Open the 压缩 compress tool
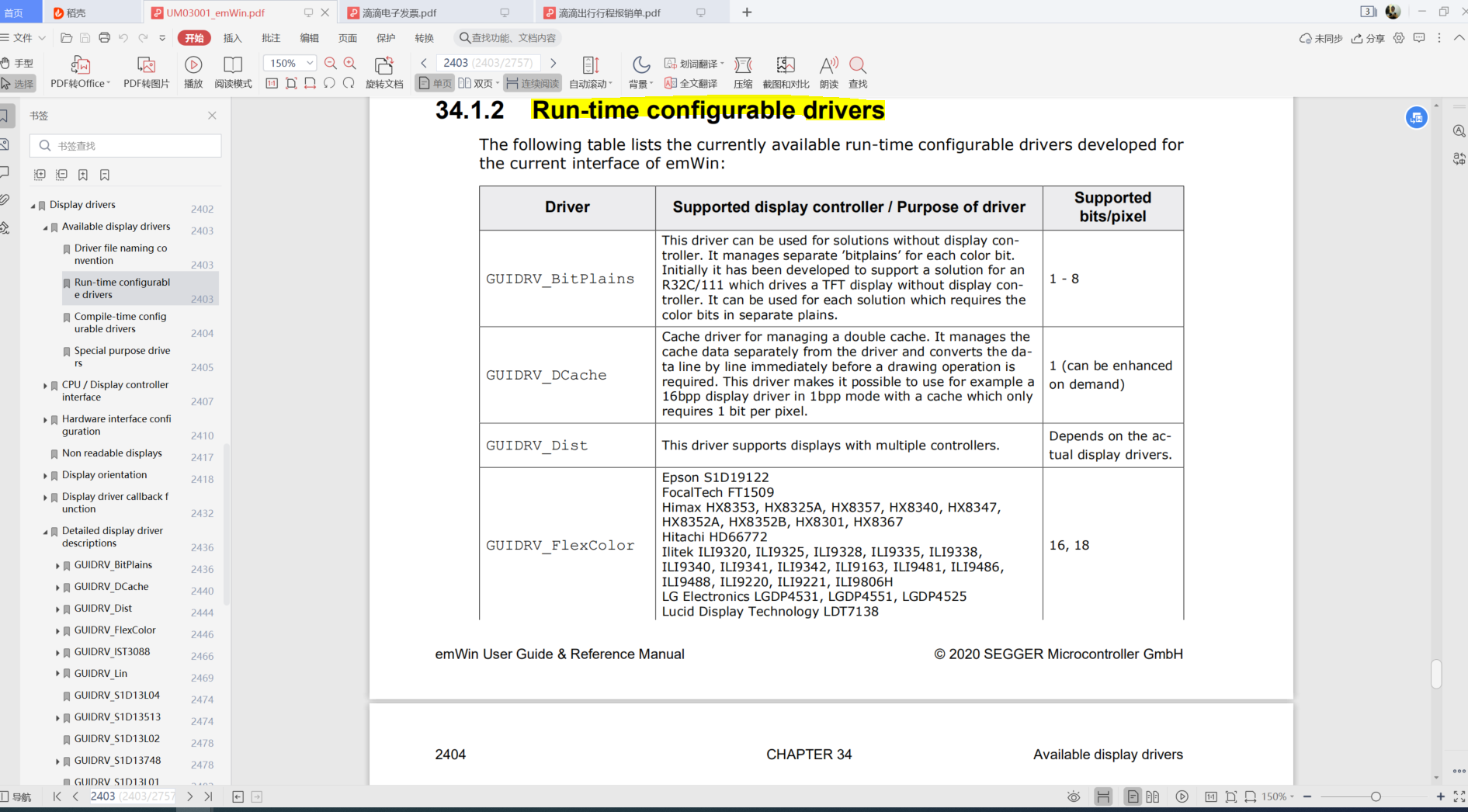This screenshot has height=812, width=1468. 743,72
